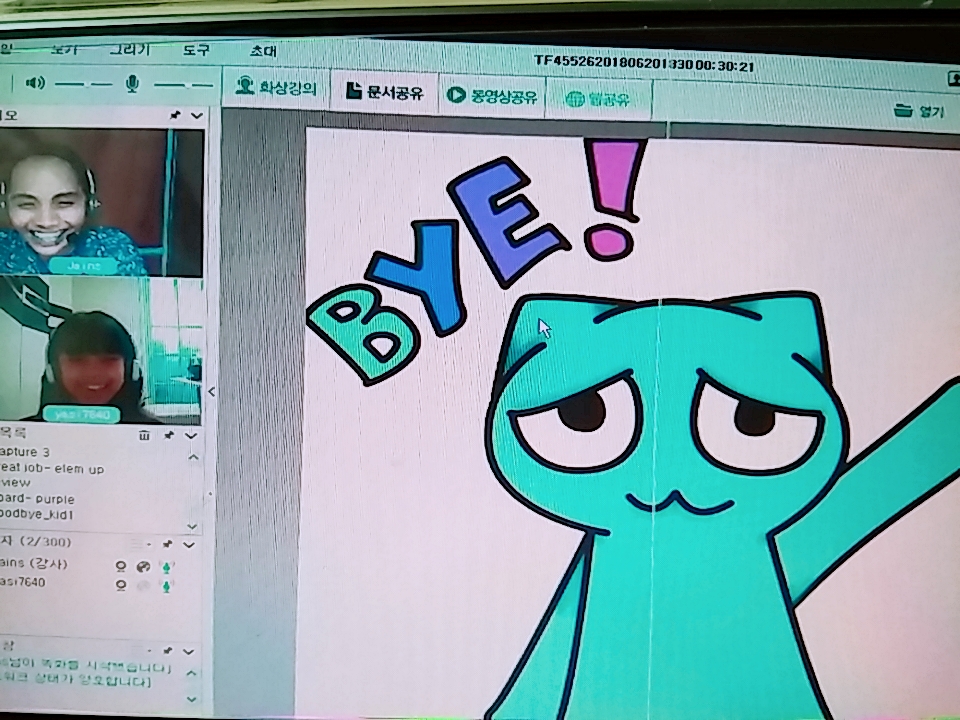Toggle the instructor's microphone in participant list
Image resolution: width=960 pixels, height=720 pixels.
click(167, 566)
